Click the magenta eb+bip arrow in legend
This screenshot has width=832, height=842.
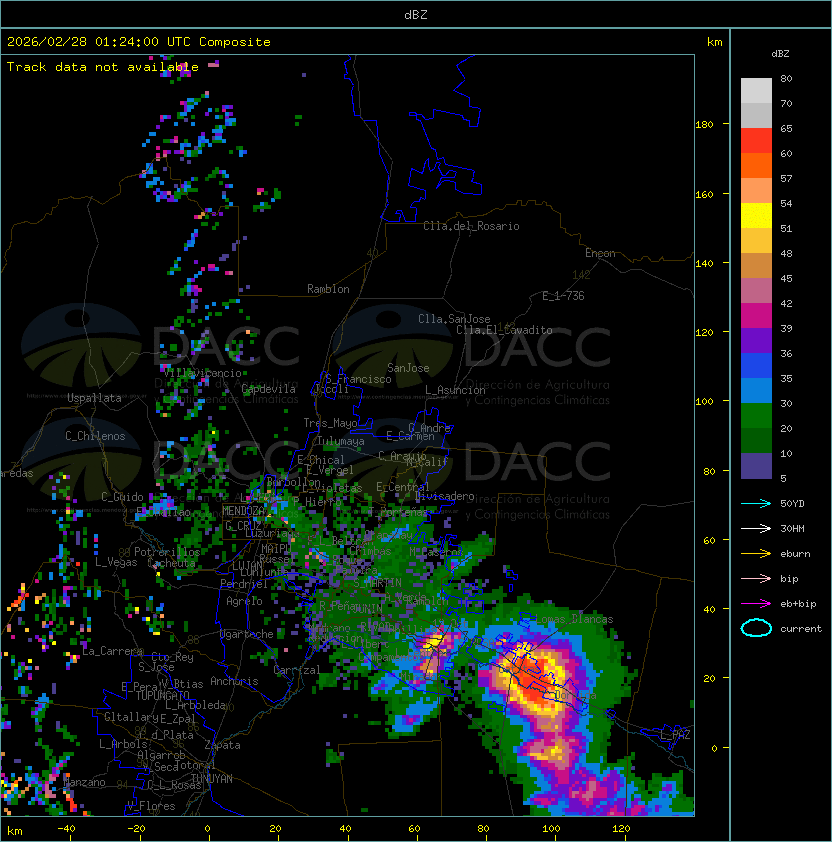756,604
